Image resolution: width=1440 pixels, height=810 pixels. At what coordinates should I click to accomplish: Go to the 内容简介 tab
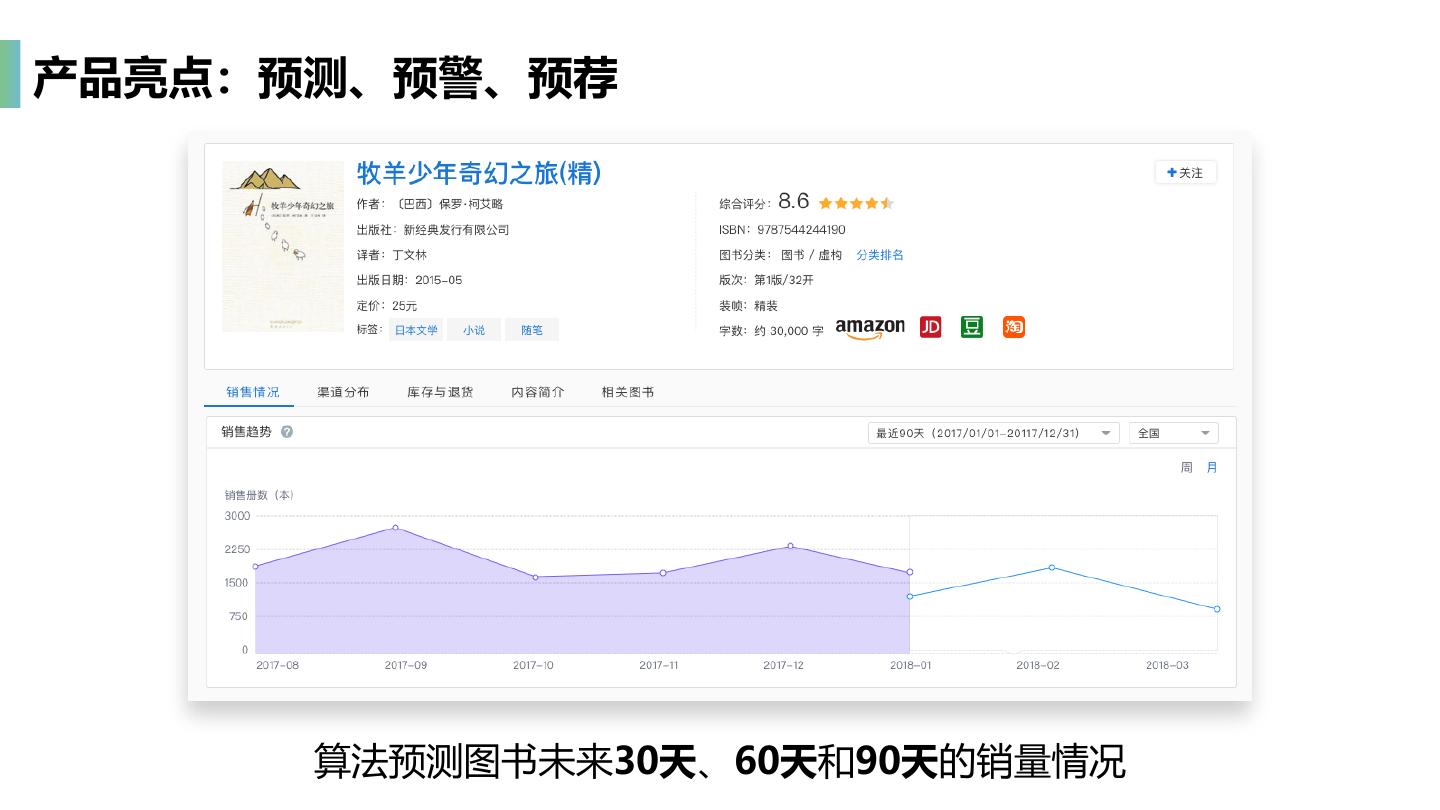click(x=537, y=392)
